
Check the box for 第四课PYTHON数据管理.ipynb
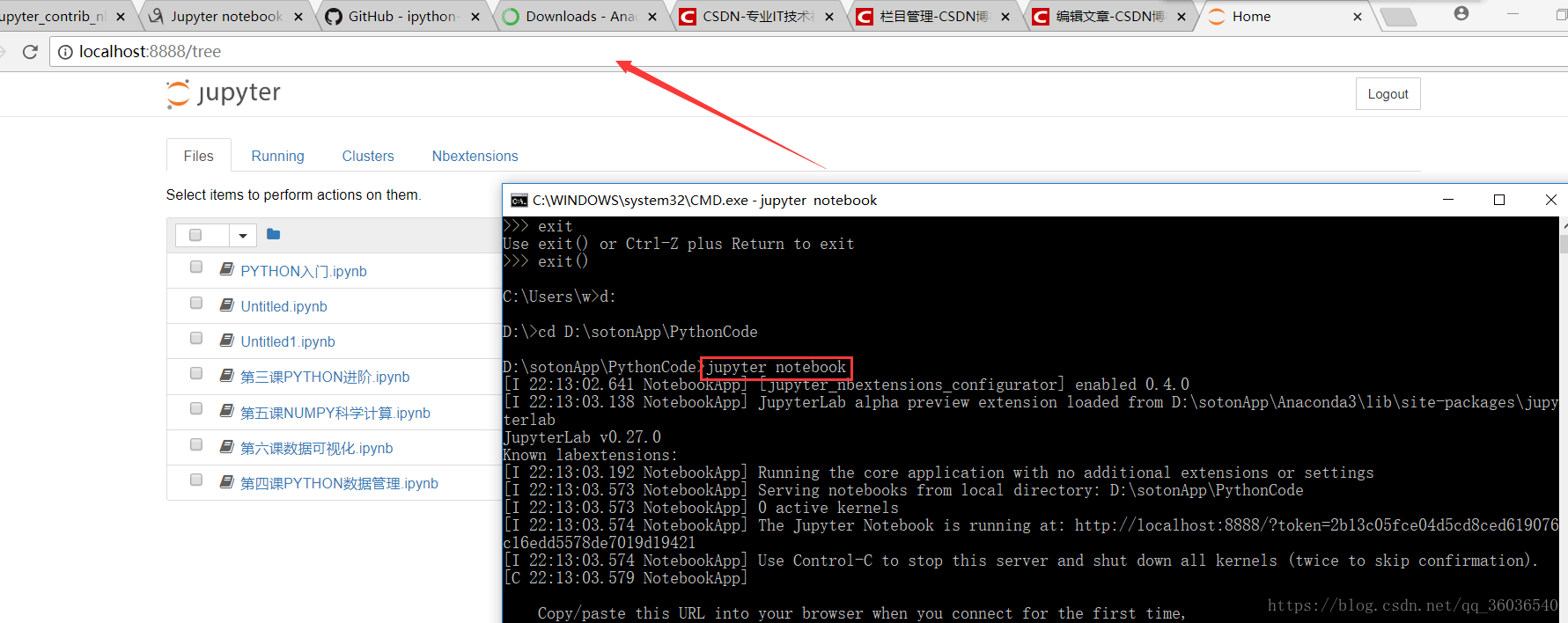click(196, 480)
